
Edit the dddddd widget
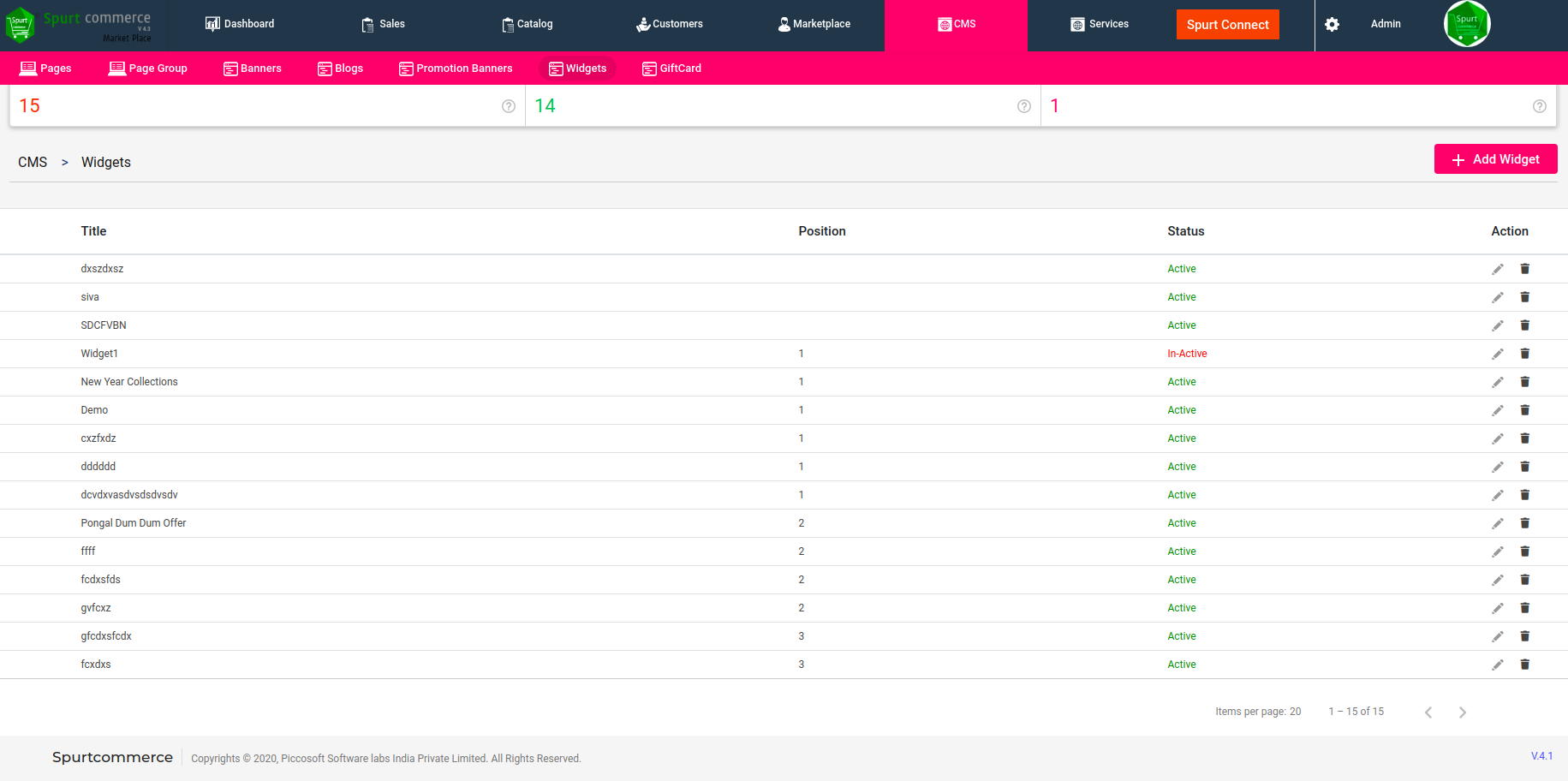(1497, 467)
